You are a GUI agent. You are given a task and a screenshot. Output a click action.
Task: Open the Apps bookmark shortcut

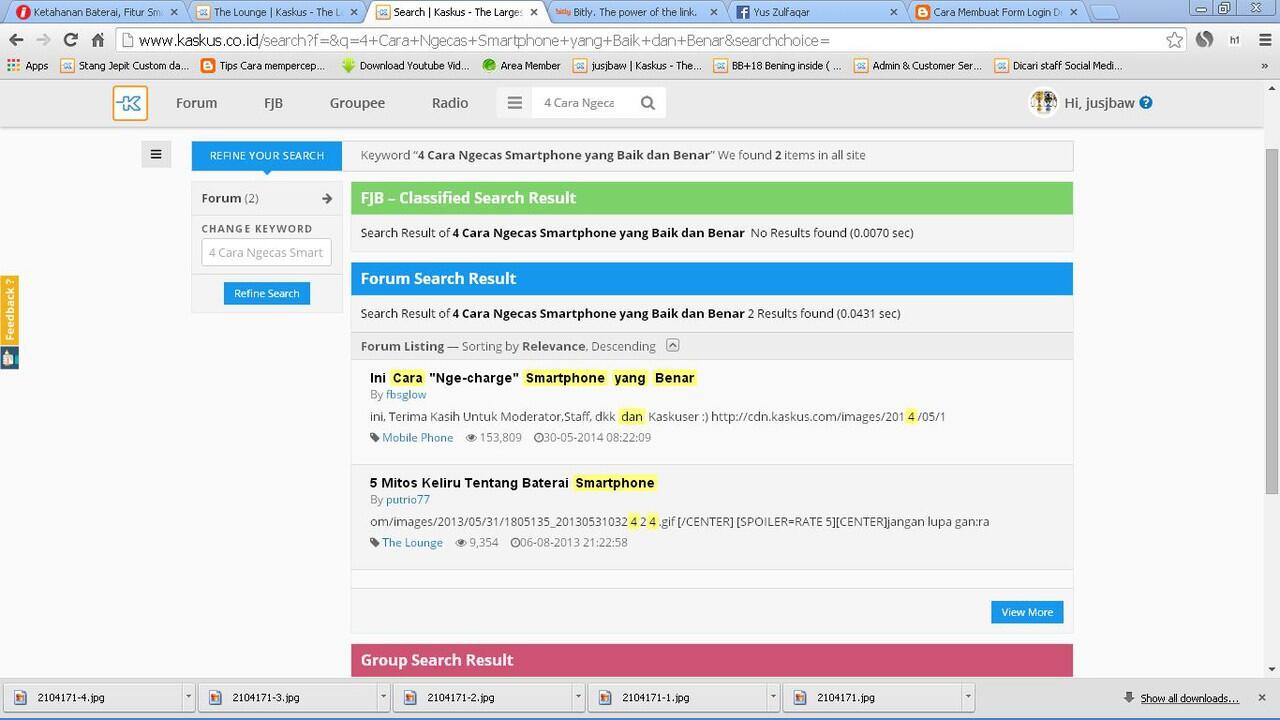[28, 66]
